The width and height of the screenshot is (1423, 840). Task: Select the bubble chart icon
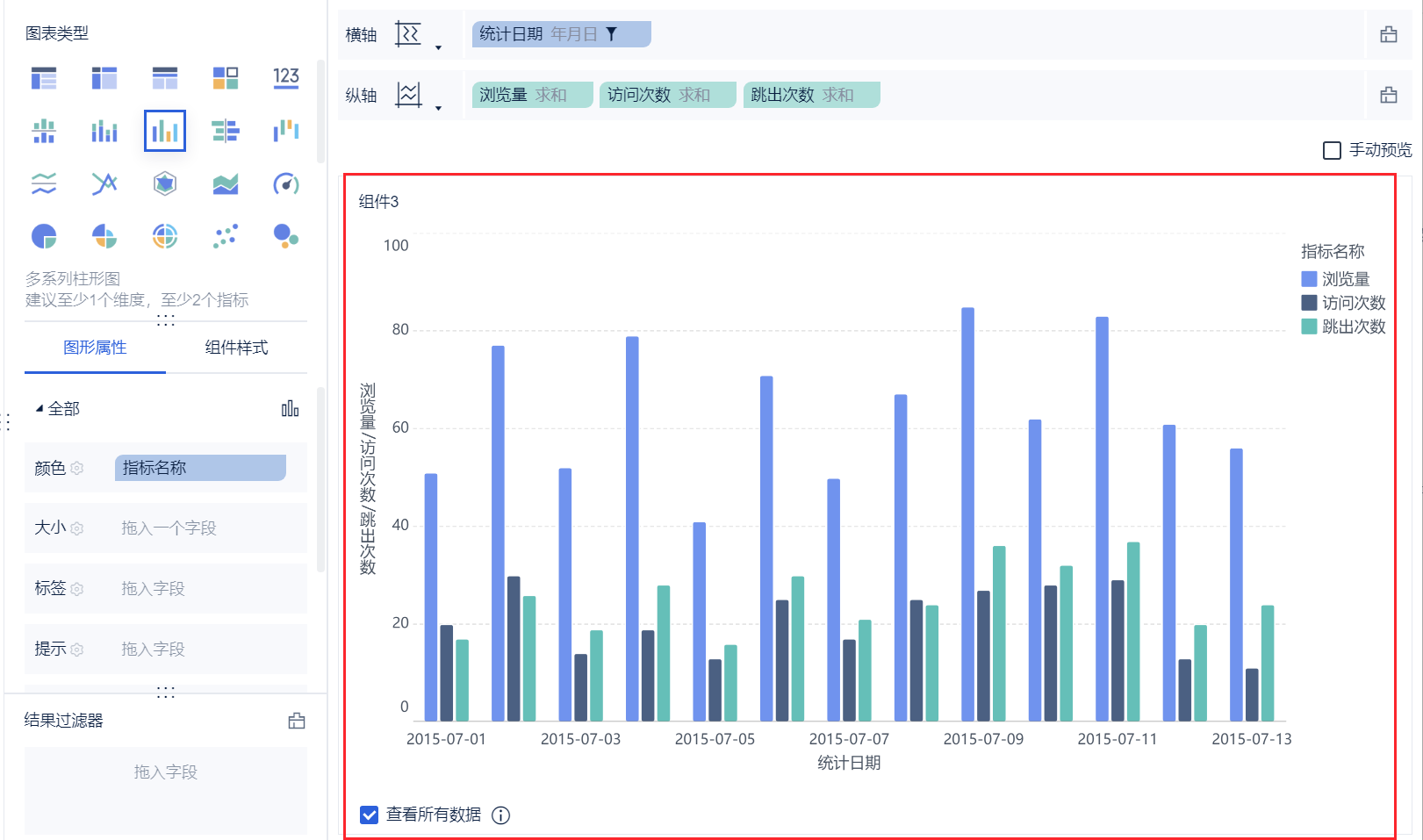pos(286,236)
